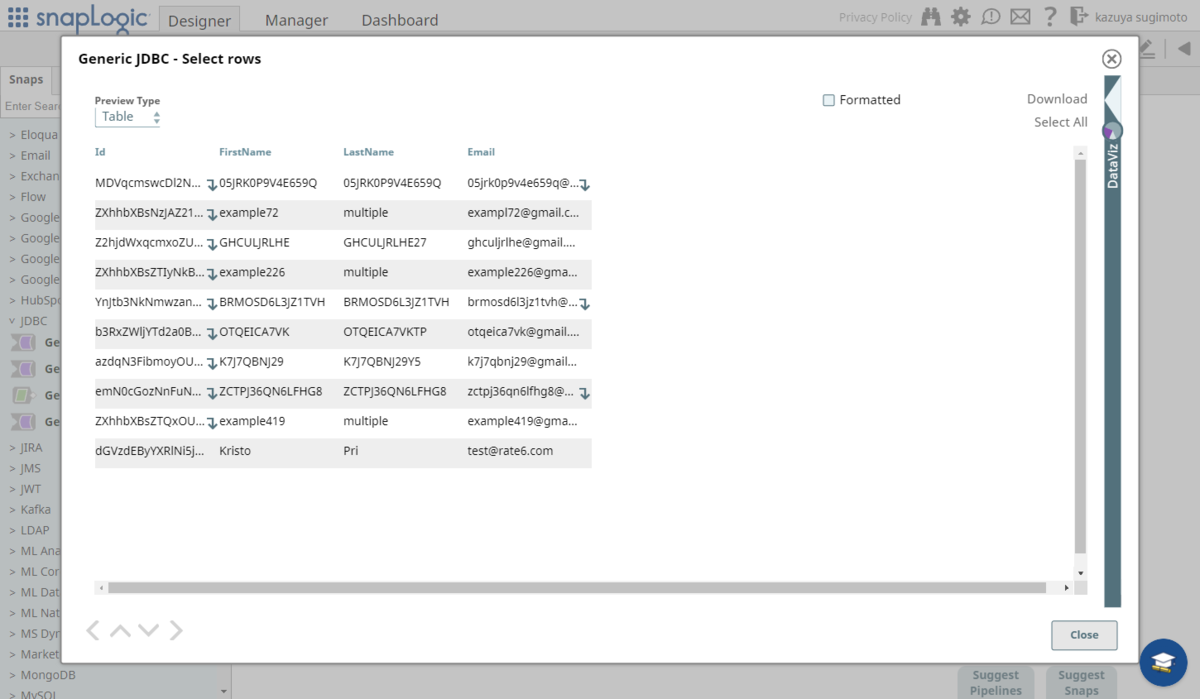
Task: Click the Select All link
Action: point(1061,122)
